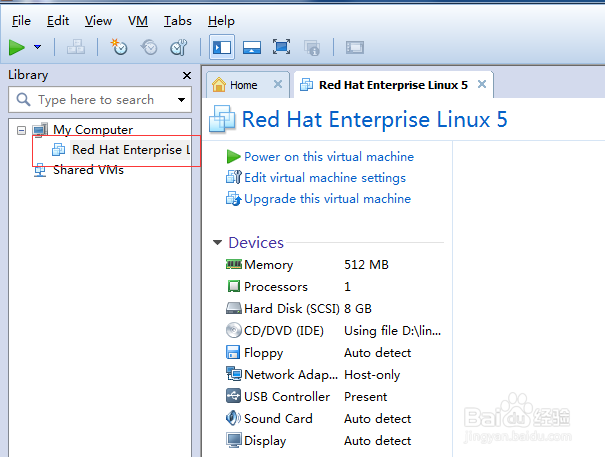Screen dimensions: 605x457
Task: Click the library search magnifier icon
Action: 24,100
